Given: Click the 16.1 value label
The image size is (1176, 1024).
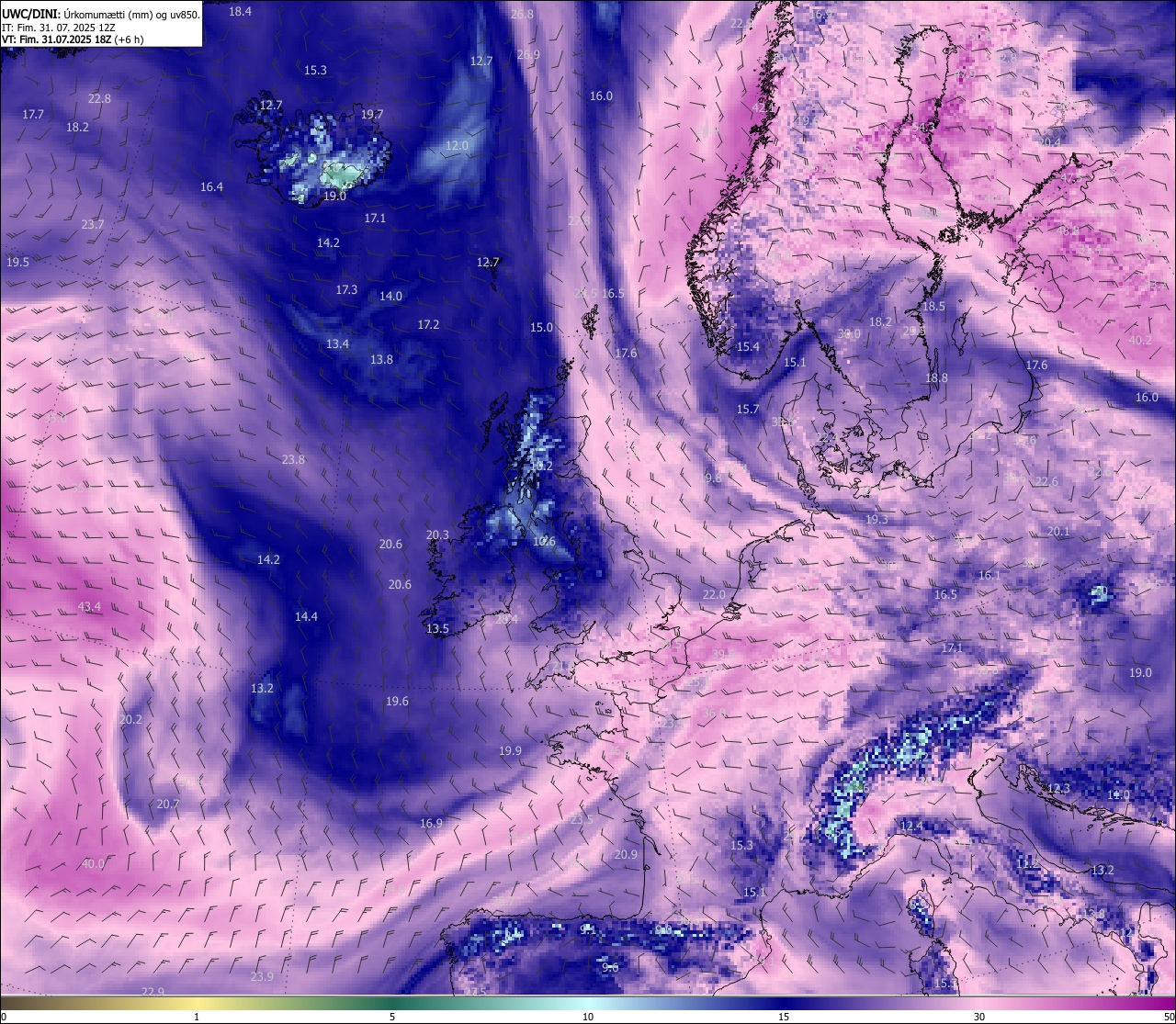Looking at the screenshot, I should tap(989, 575).
